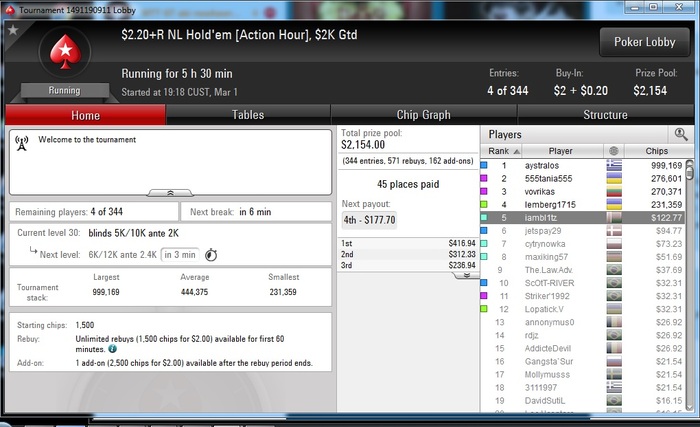Click the blue label next to aystralos
The image size is (700, 427).
(483, 165)
